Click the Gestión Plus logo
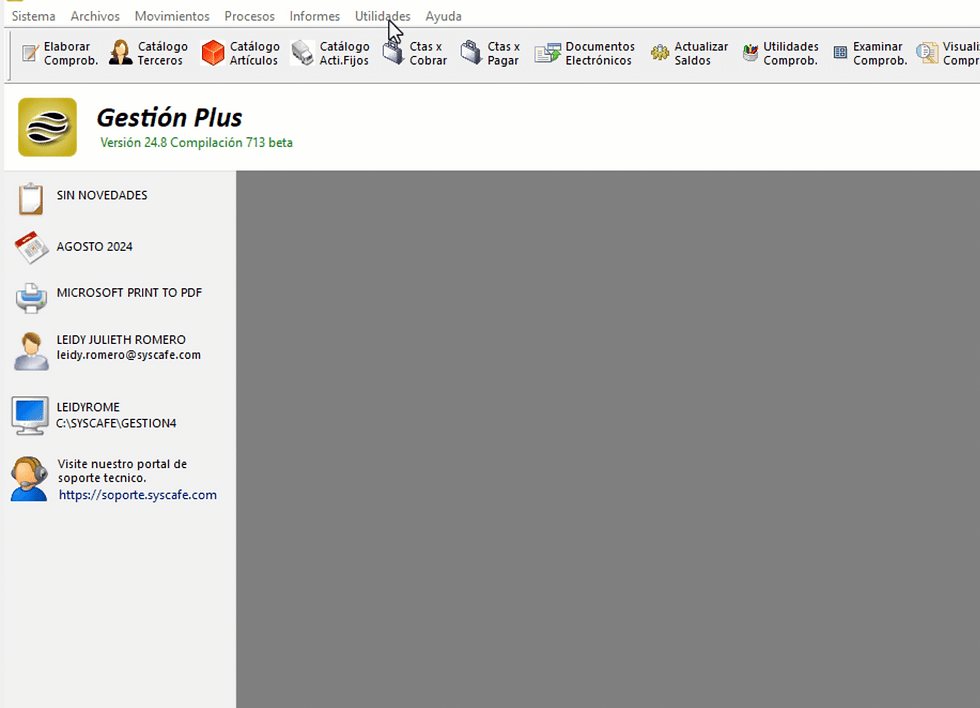This screenshot has width=980, height=708. (x=48, y=127)
